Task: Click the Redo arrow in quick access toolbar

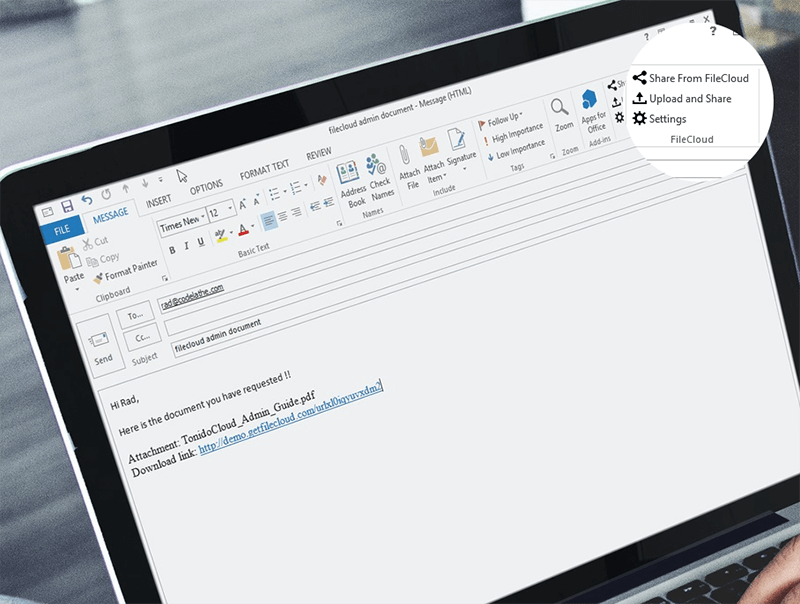Action: [x=106, y=194]
